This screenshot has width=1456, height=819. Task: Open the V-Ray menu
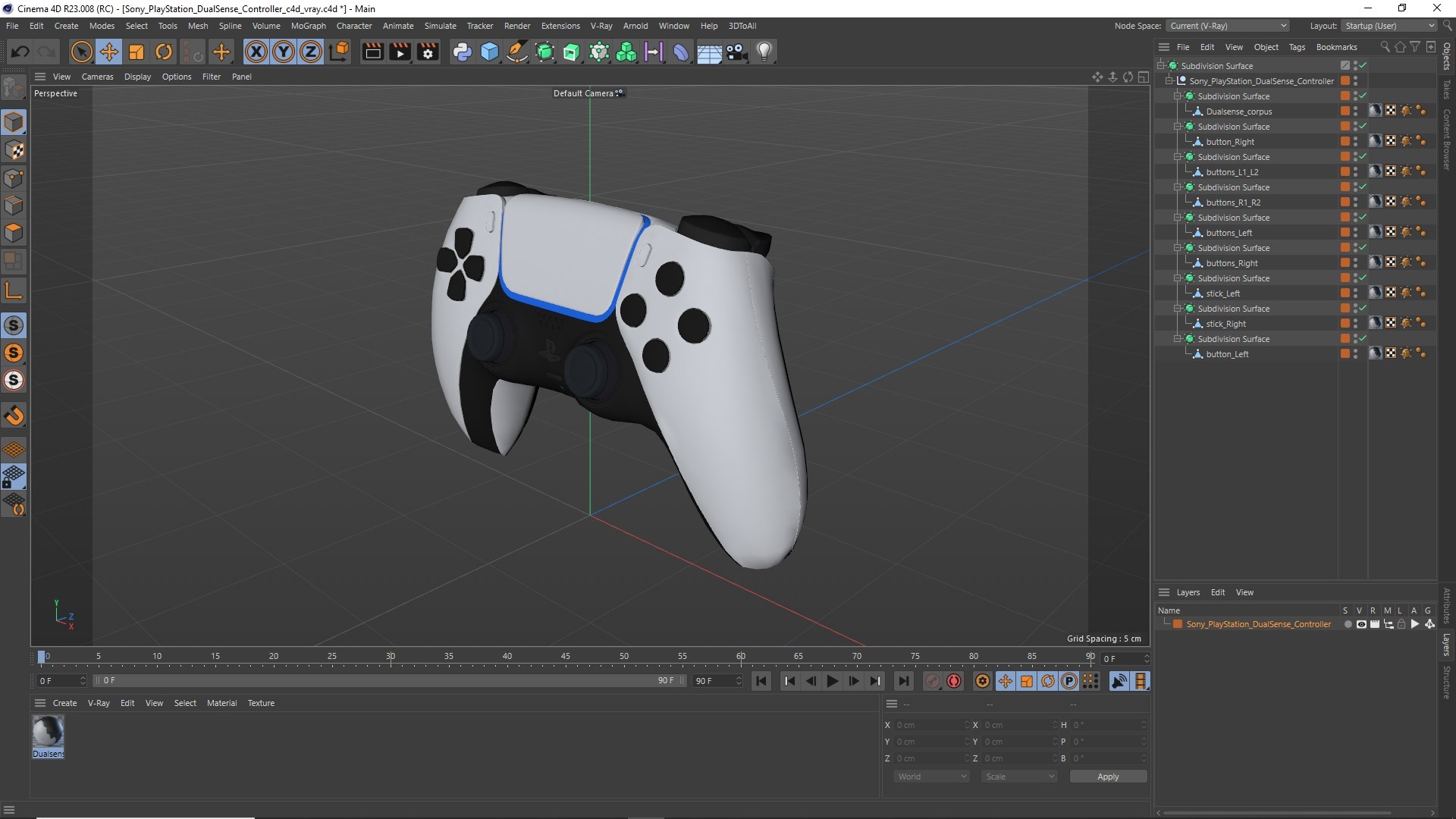point(601,26)
